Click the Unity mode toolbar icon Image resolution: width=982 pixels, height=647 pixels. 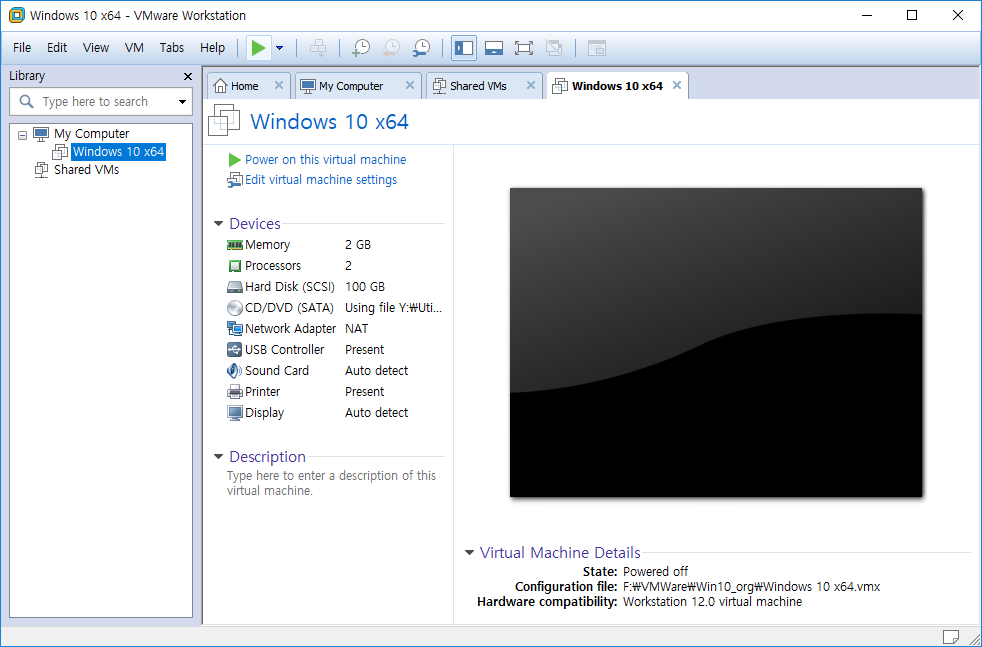pos(554,48)
